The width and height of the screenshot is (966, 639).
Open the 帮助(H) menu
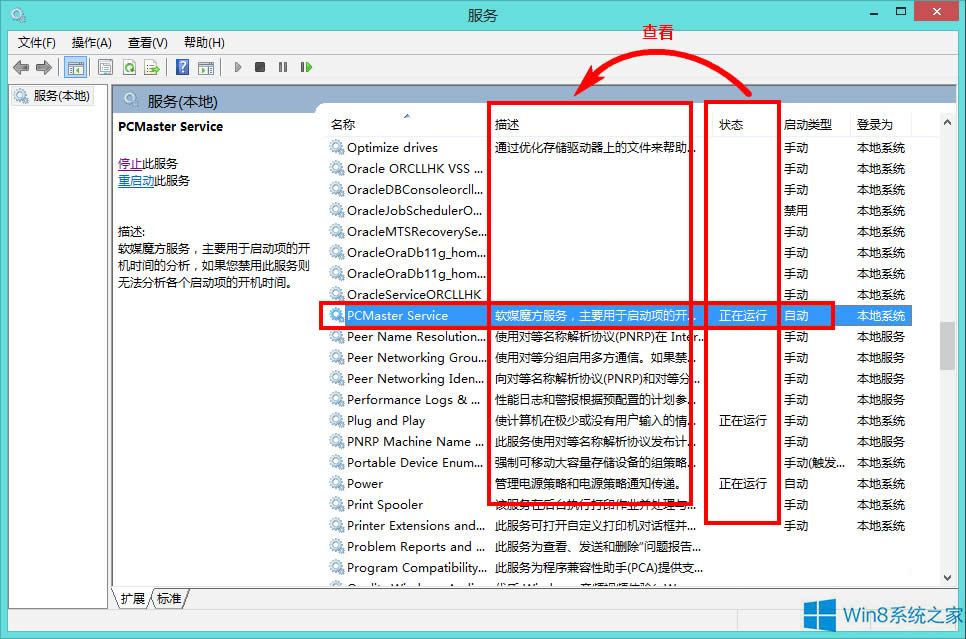[204, 43]
